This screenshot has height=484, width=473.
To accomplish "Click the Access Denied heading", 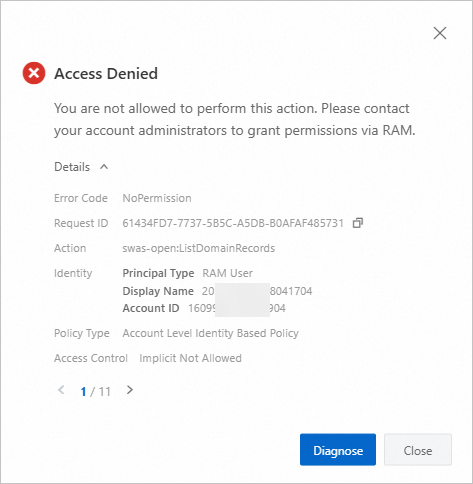I will [106, 73].
